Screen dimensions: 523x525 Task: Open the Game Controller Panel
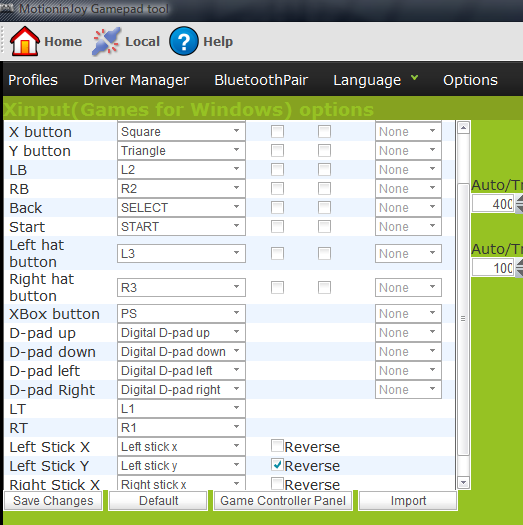283,501
